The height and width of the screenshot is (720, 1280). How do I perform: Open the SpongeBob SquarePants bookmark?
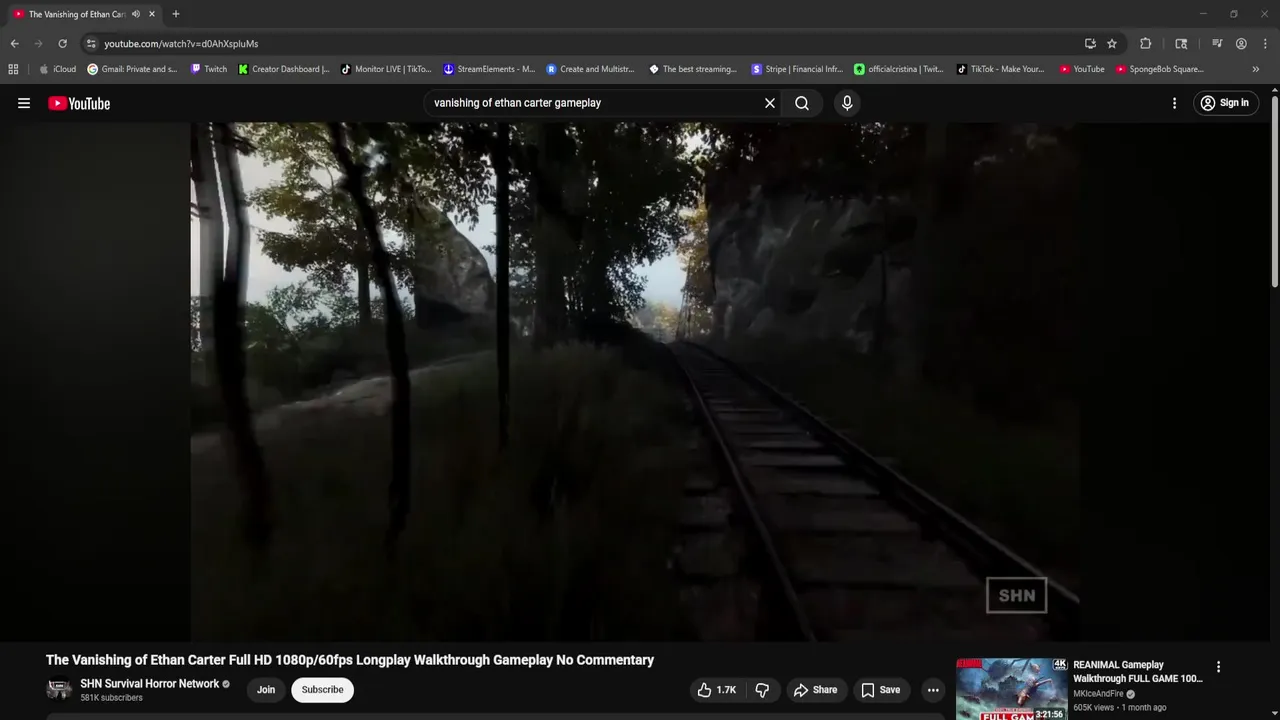pos(1160,69)
